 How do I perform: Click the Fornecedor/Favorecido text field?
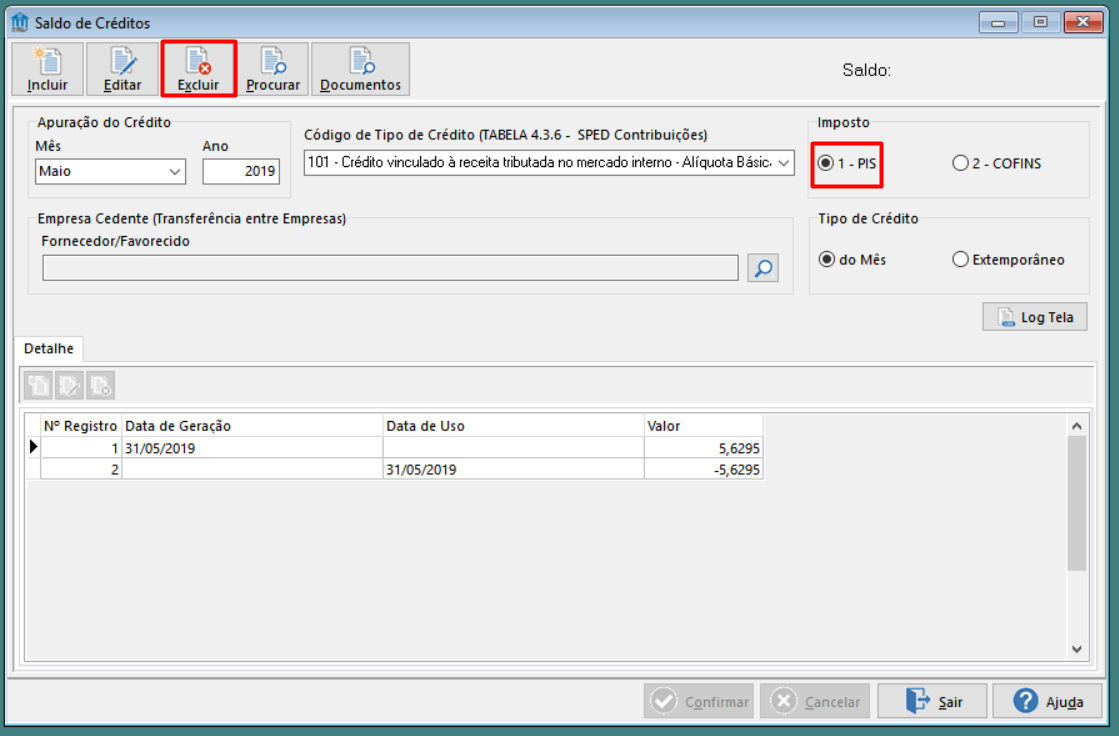(x=390, y=268)
